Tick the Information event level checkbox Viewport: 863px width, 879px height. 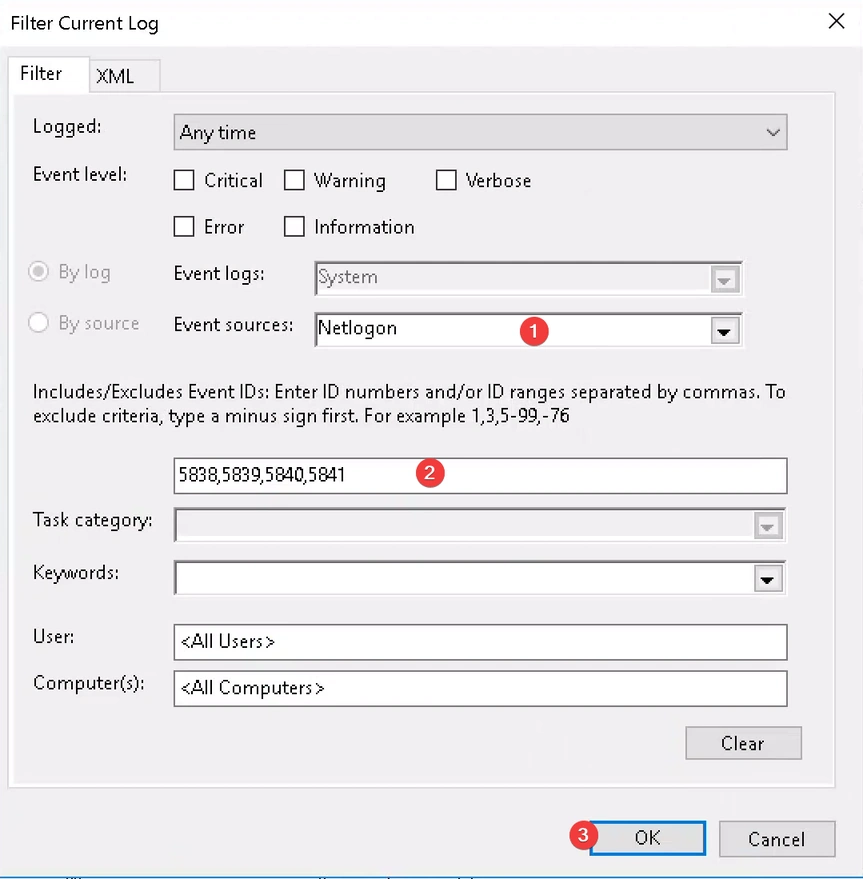(294, 227)
